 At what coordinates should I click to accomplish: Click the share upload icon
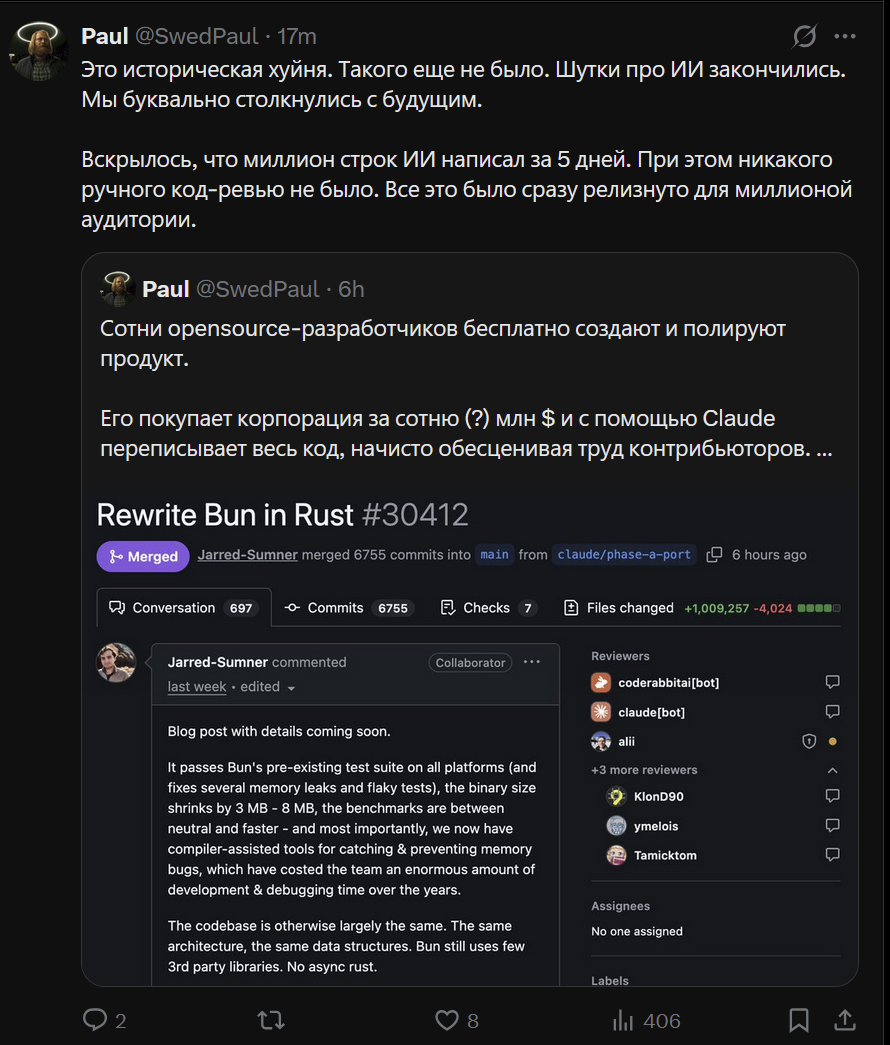(845, 1020)
